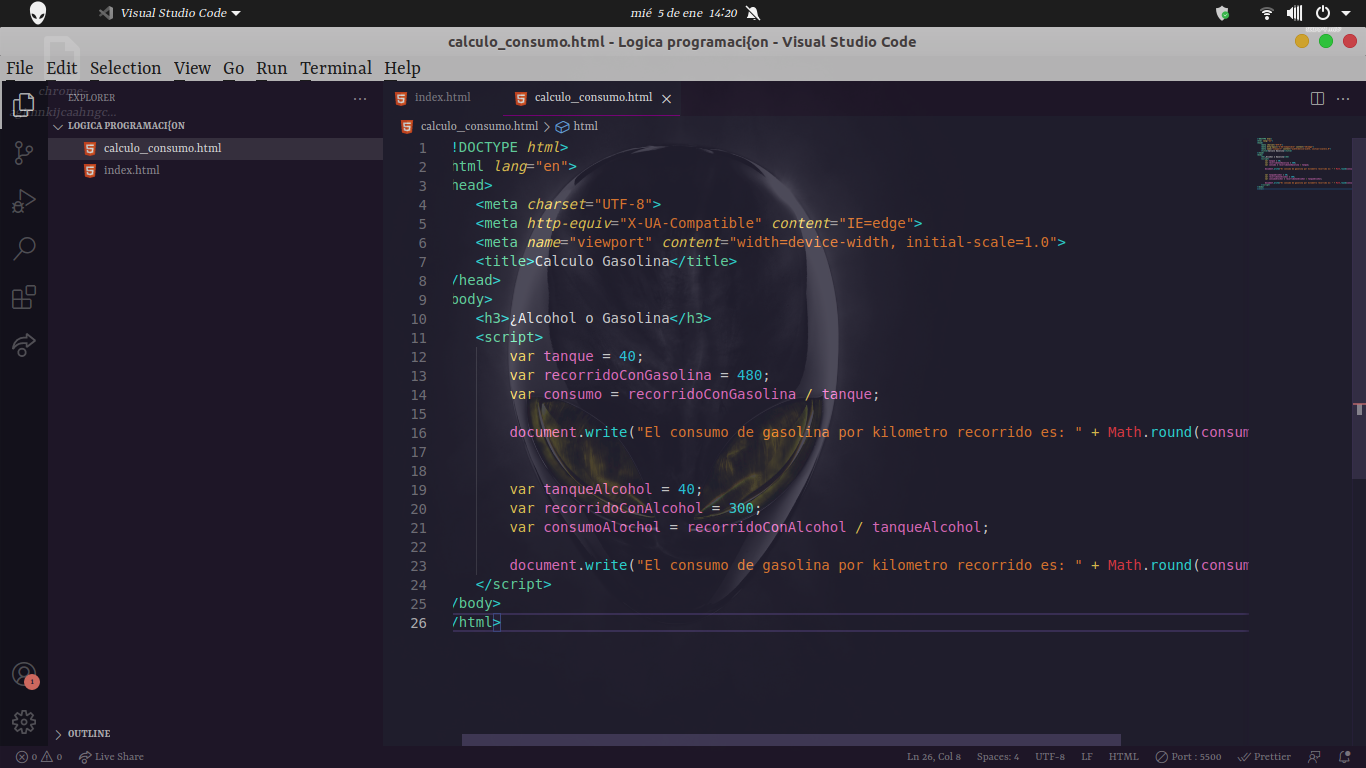Screen dimensions: 1366x768
Task: Open the Terminal menu
Action: point(336,68)
